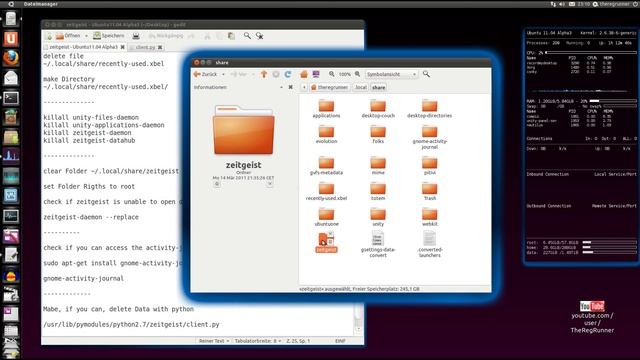Open the Reiner Text language dropdown
The height and width of the screenshot is (360, 640).
(x=214, y=340)
